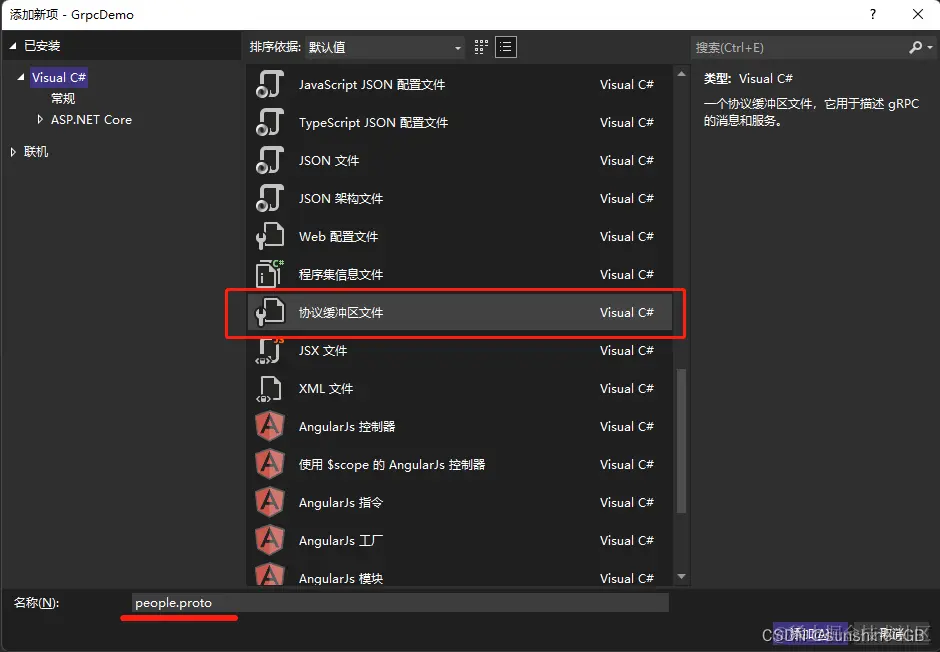Click the XML 文件 template icon
Viewport: 940px width, 652px height.
[x=269, y=388]
